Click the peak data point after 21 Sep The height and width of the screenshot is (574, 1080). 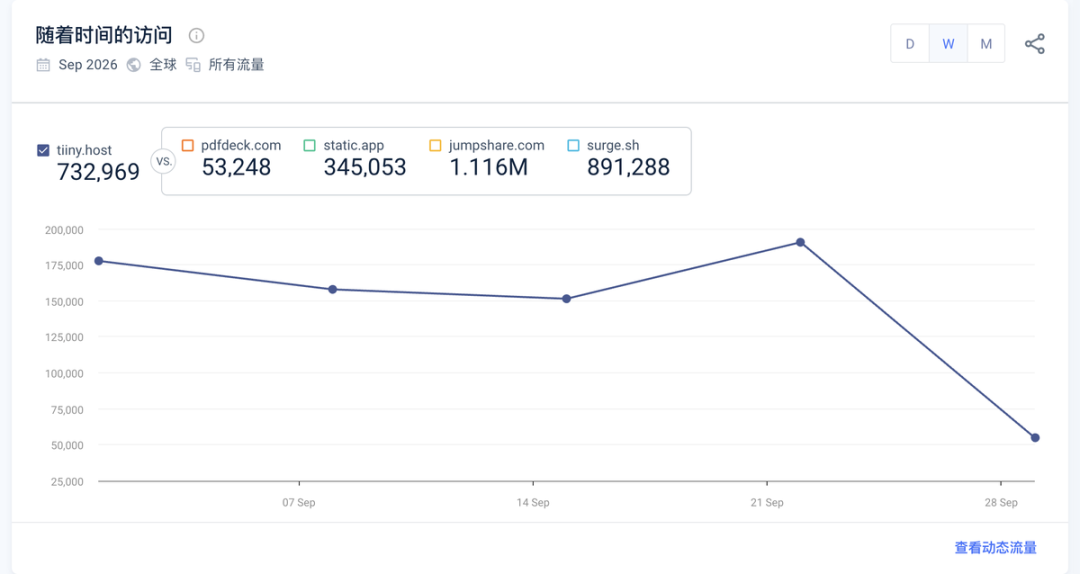tap(800, 243)
